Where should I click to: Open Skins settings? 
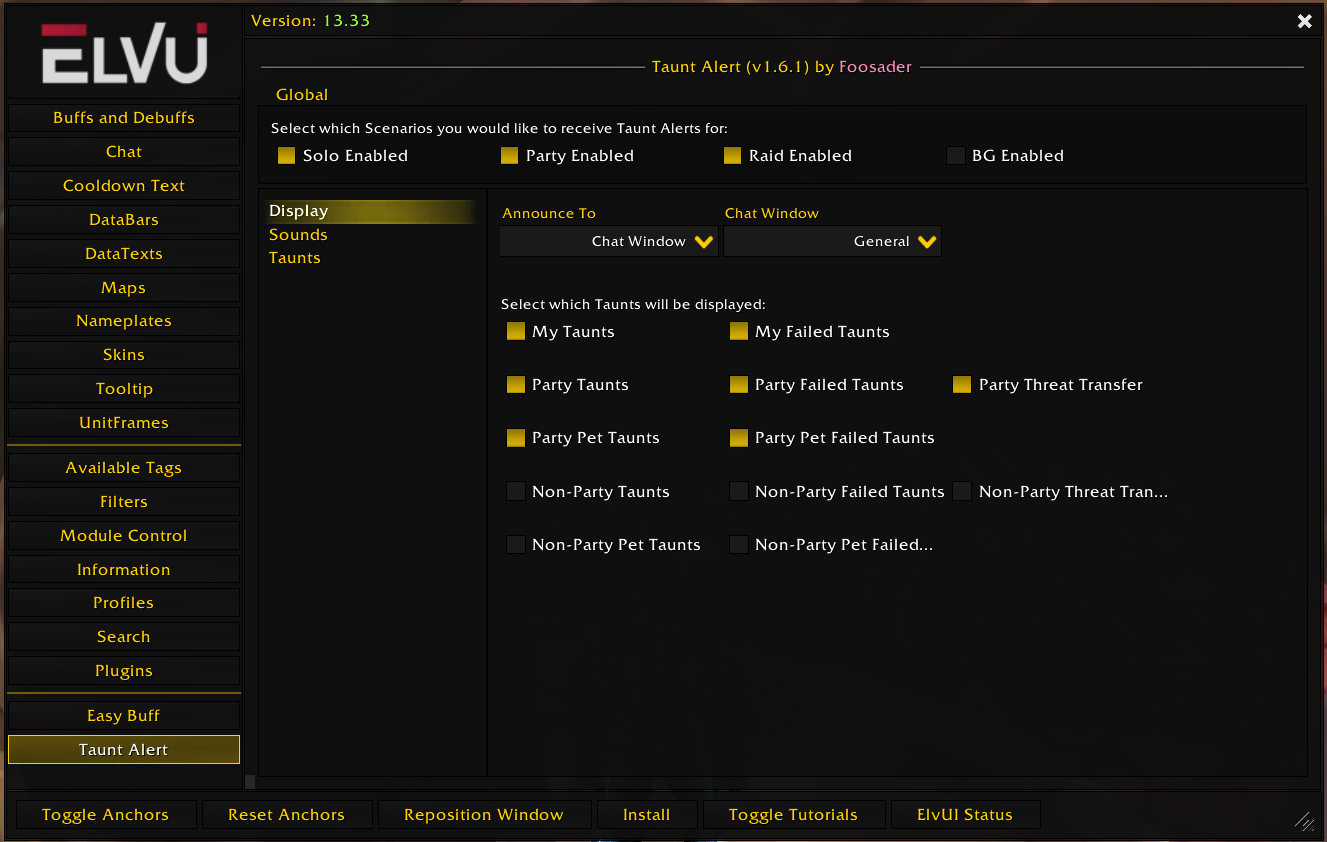pyautogui.click(x=124, y=355)
